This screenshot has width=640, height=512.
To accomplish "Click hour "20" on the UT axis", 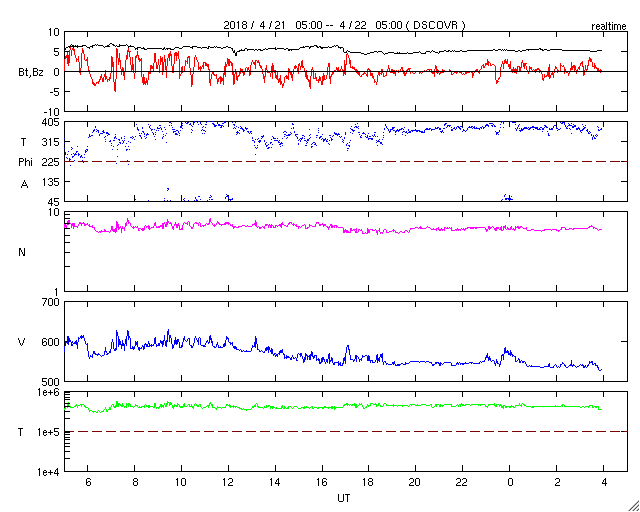I will (x=416, y=482).
